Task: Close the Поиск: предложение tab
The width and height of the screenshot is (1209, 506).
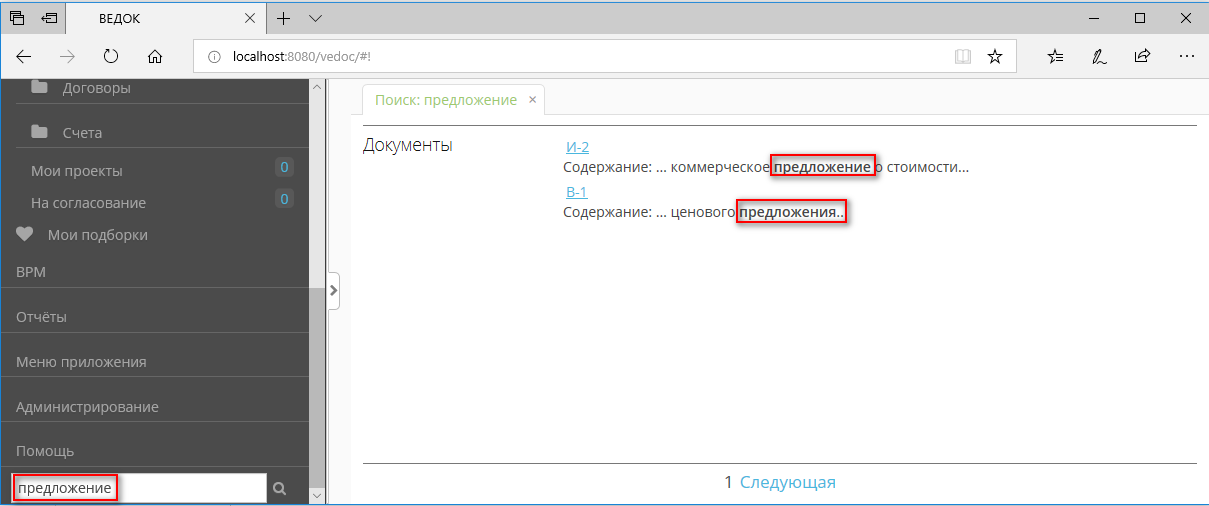Action: 533,100
